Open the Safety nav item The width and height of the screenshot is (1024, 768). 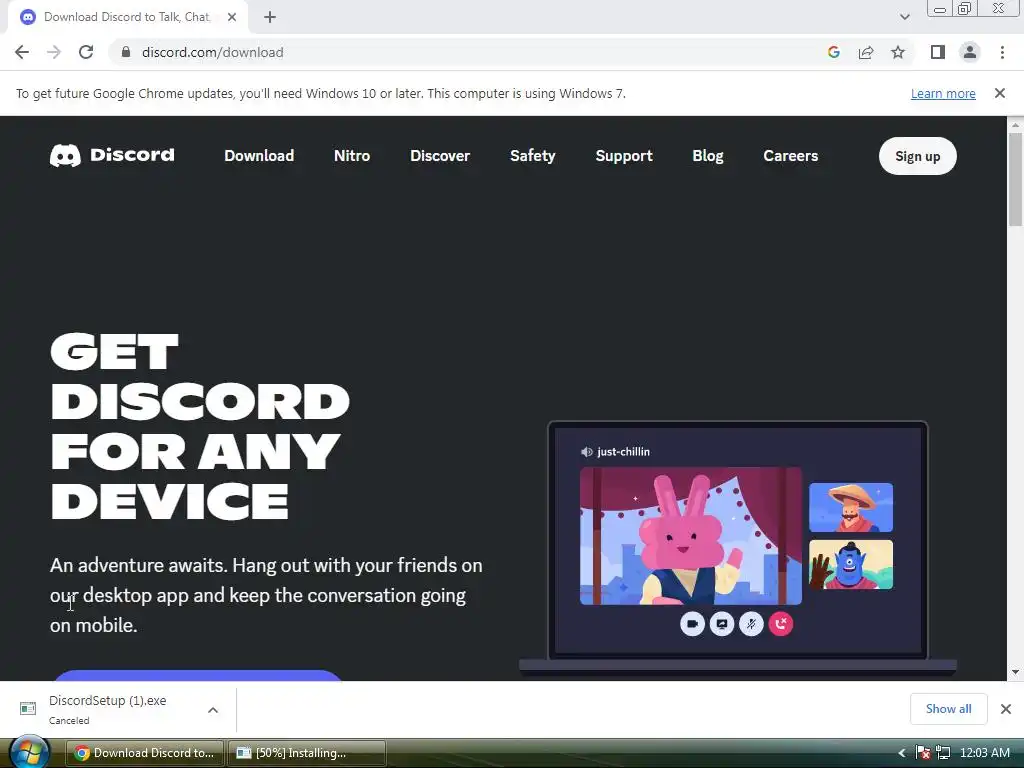coord(533,155)
